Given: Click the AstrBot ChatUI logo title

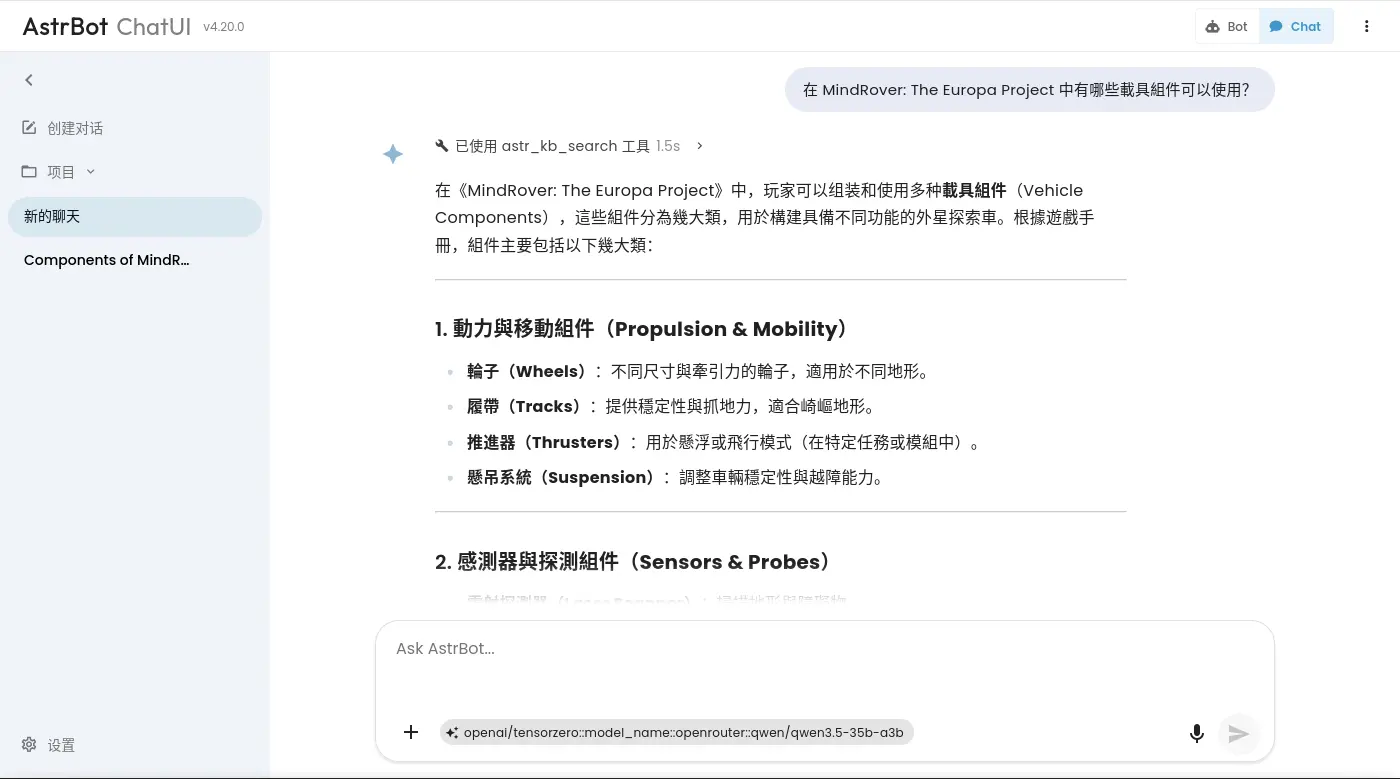Looking at the screenshot, I should click(x=107, y=27).
